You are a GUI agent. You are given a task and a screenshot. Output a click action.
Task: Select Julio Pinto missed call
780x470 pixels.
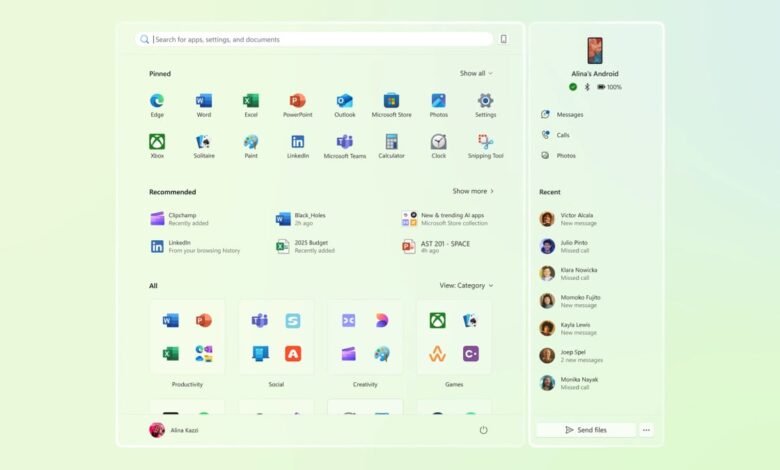(x=565, y=246)
